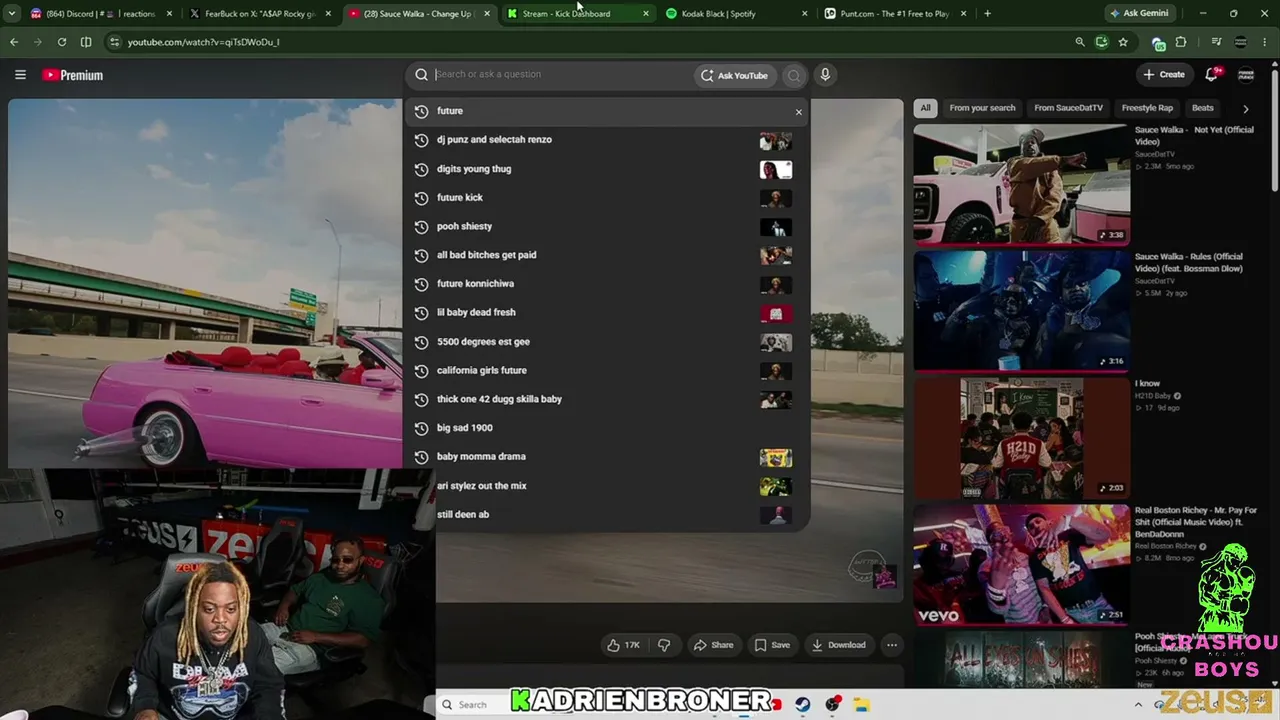Save the video to a playlist

772,645
